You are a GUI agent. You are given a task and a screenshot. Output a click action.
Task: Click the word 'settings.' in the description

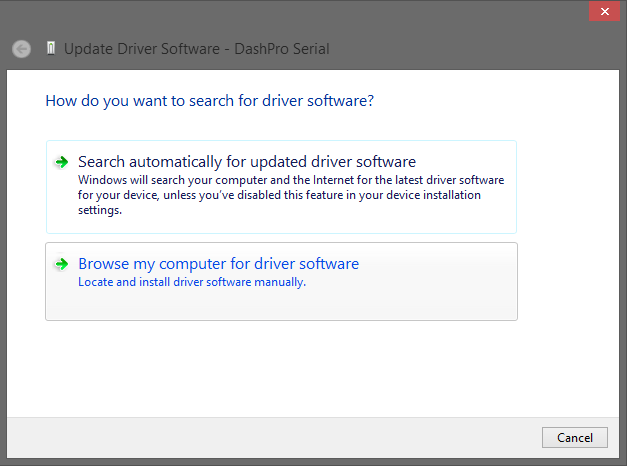100,210
